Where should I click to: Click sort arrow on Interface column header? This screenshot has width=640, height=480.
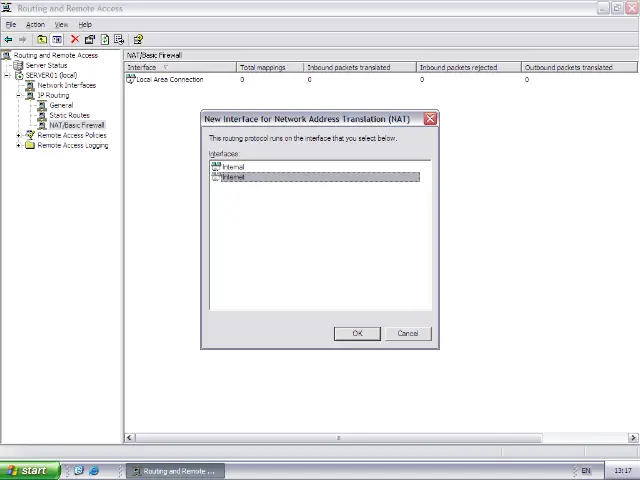[x=166, y=67]
